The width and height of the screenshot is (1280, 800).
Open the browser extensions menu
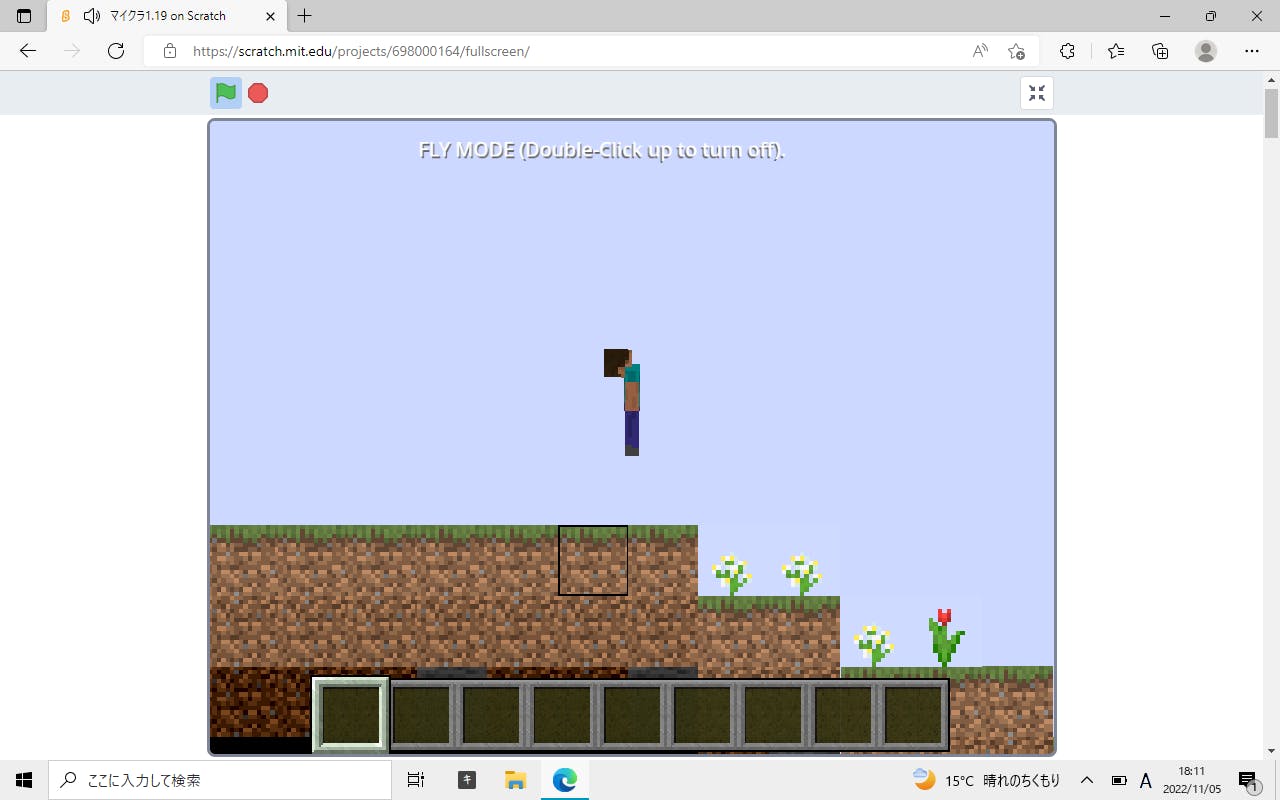1067,51
